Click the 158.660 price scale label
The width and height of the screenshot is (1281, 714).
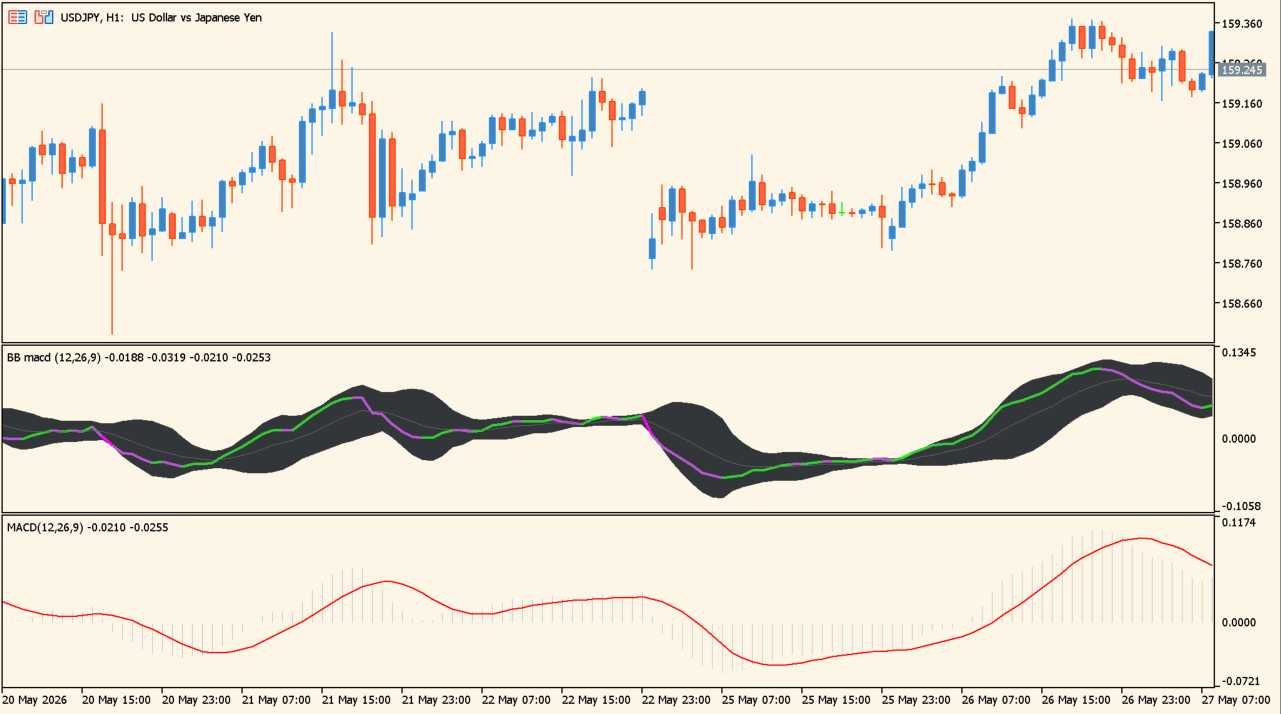click(x=1242, y=304)
